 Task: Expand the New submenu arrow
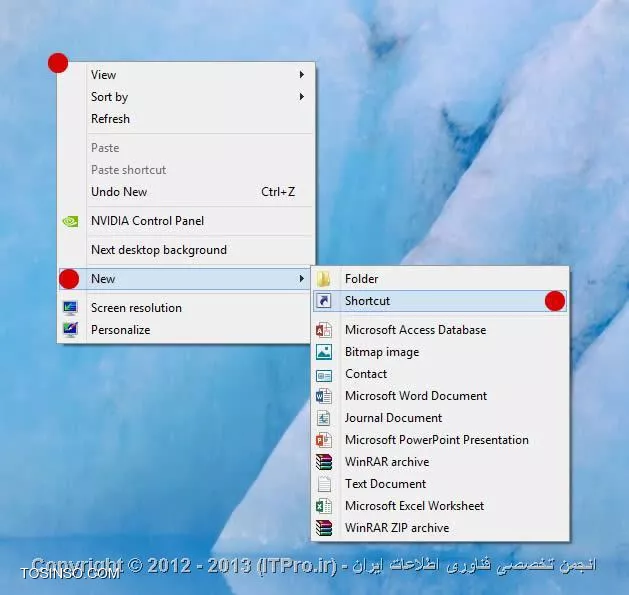(302, 278)
